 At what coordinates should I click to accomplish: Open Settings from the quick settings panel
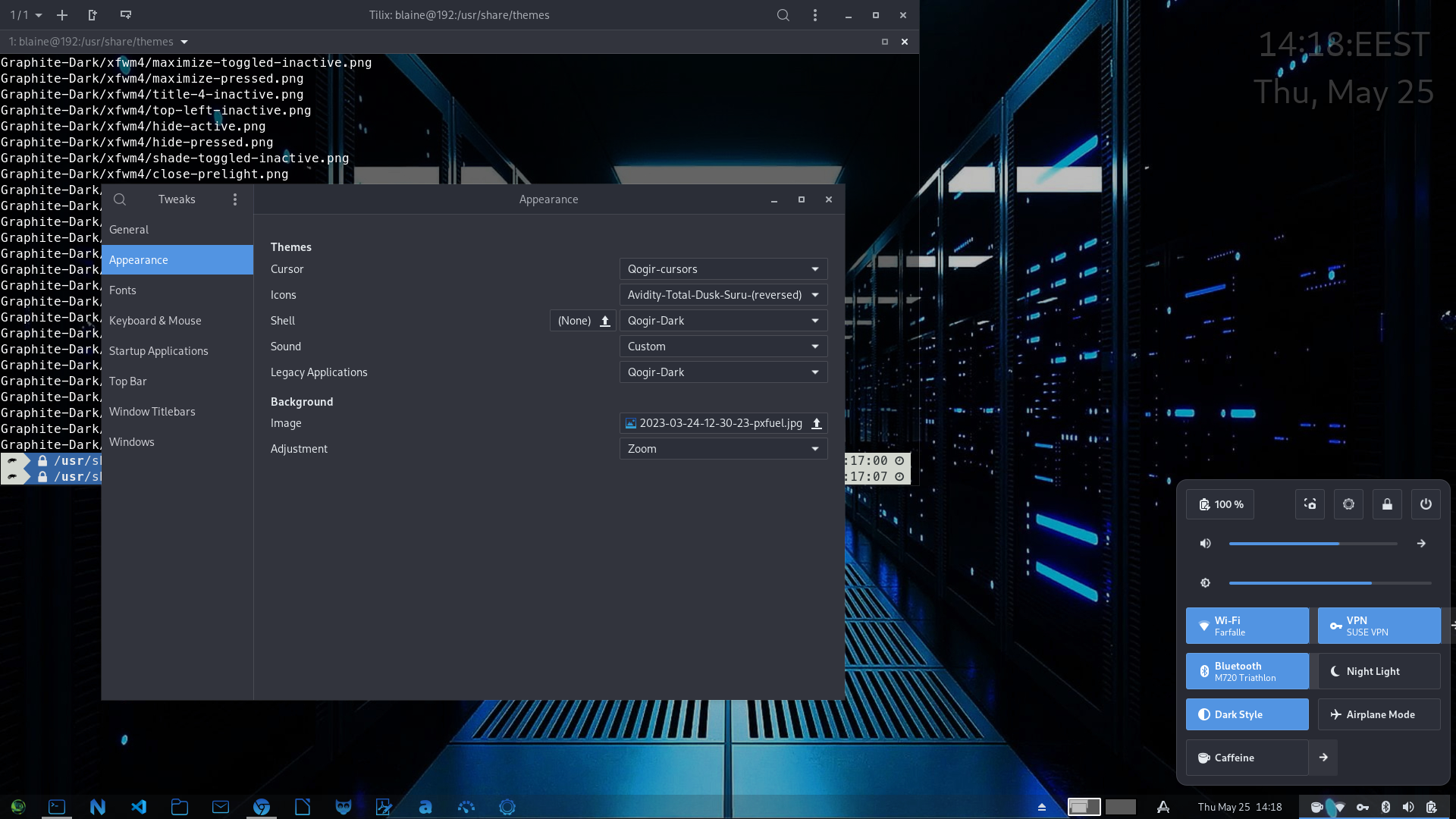pyautogui.click(x=1348, y=504)
